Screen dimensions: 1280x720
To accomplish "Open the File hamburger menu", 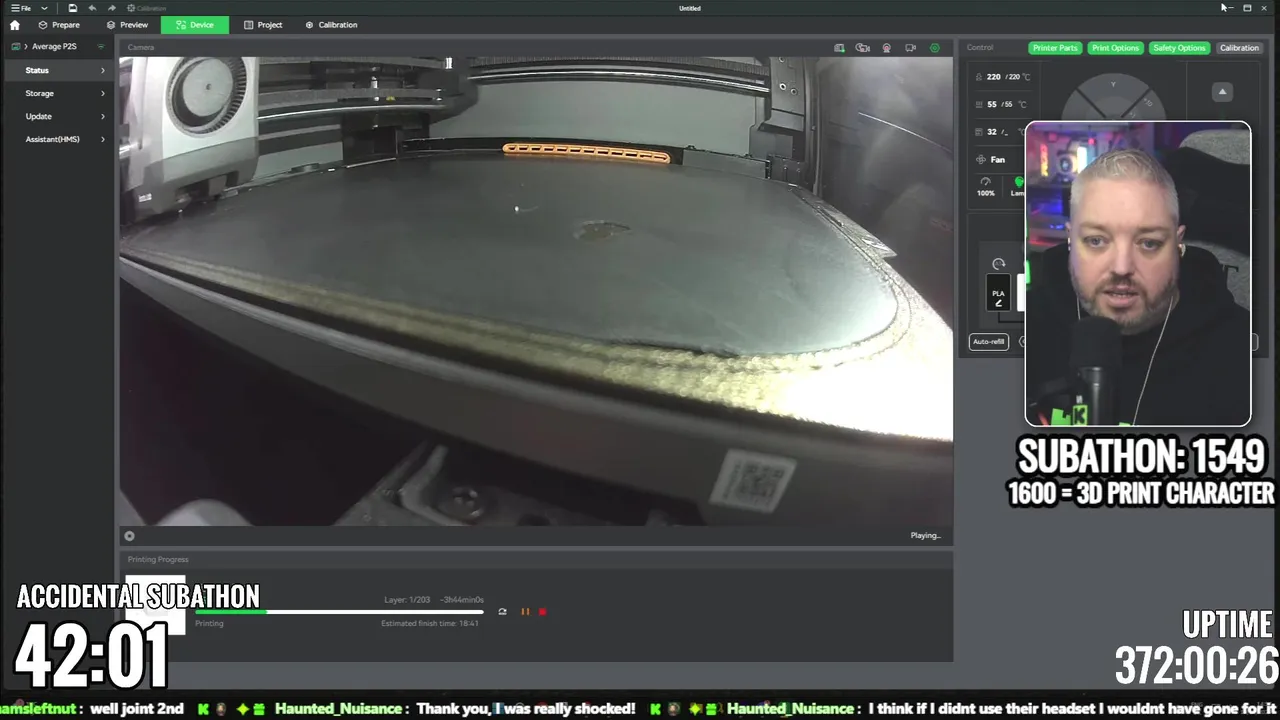I will (x=20, y=8).
